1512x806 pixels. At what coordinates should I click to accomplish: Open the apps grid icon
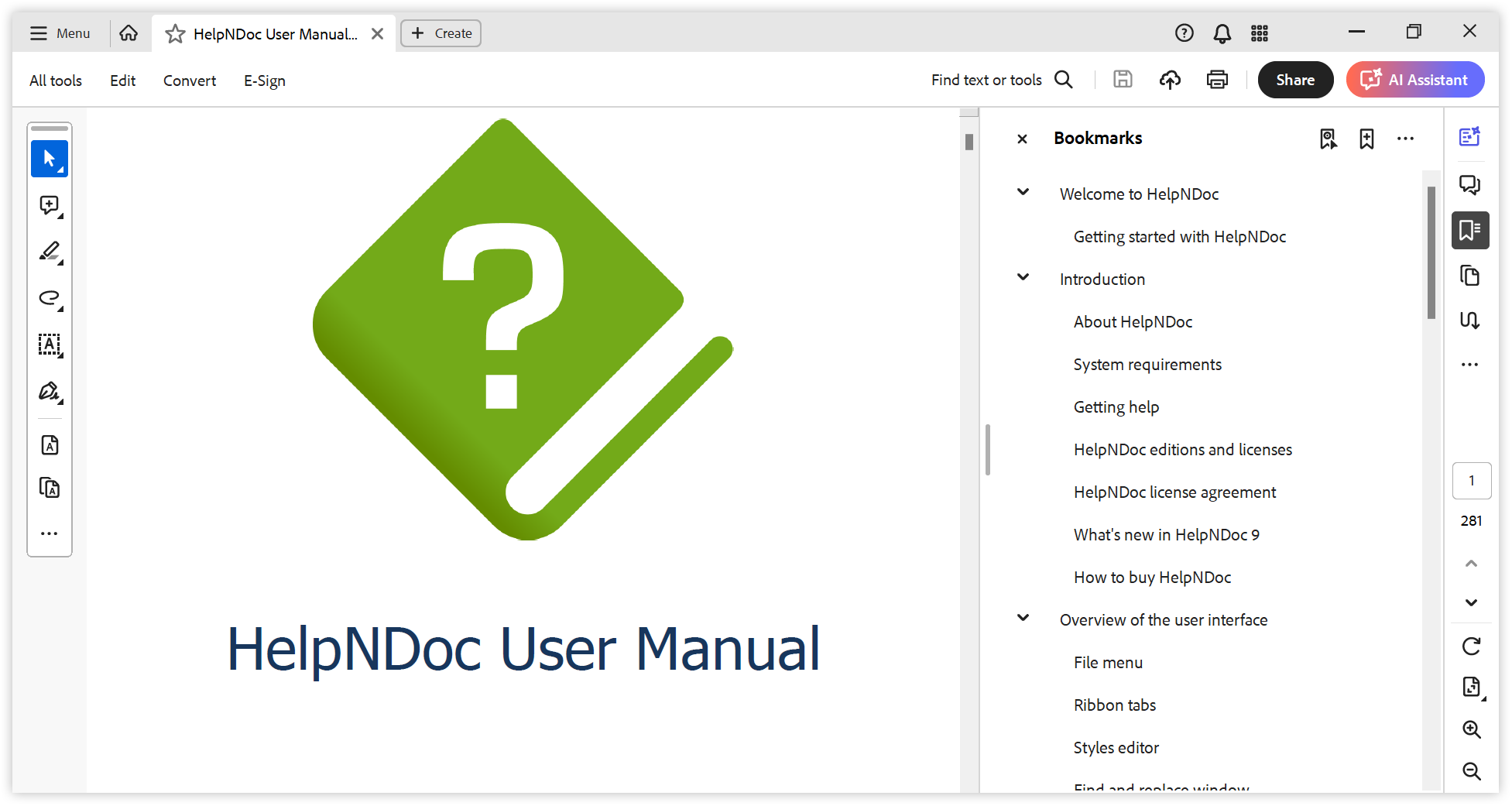pos(1260,33)
